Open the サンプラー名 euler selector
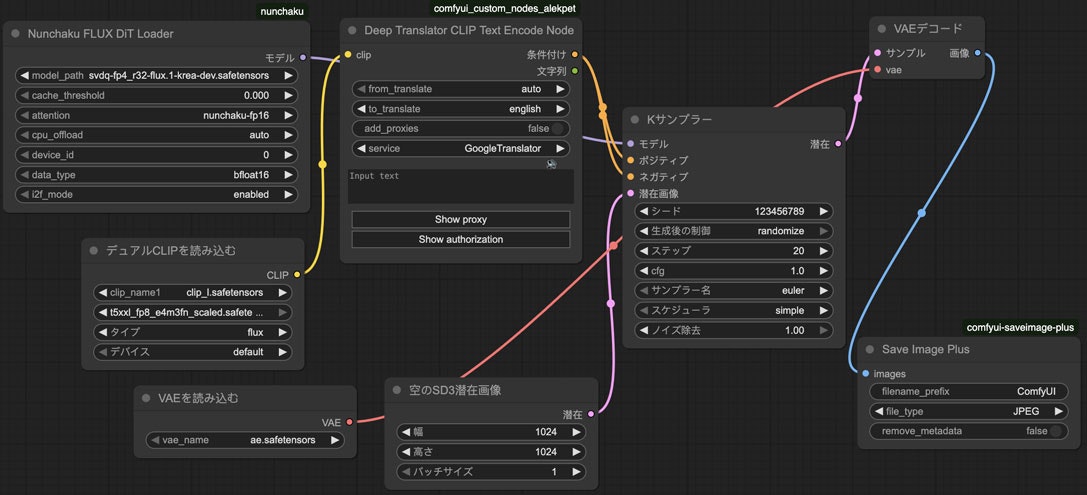This screenshot has height=495, width=1087. 734,290
